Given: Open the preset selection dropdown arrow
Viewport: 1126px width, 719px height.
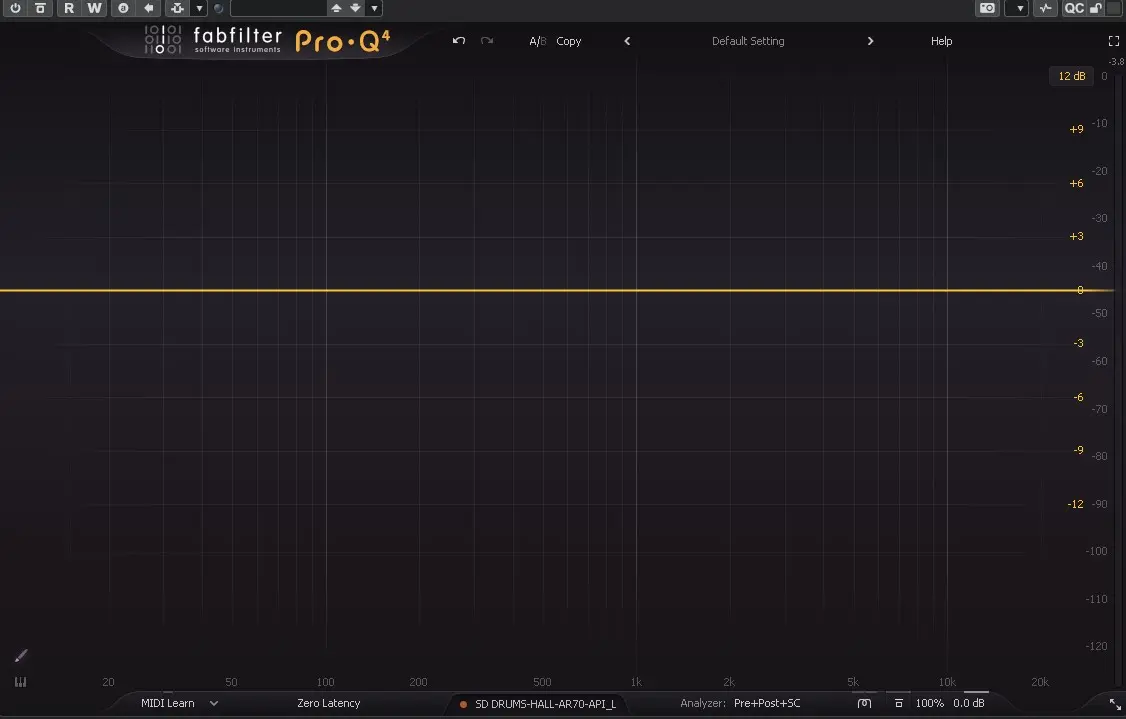Looking at the screenshot, I should click(x=373, y=8).
